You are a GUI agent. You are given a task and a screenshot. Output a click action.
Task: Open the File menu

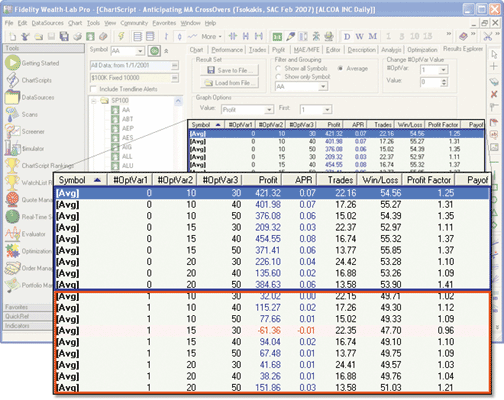[9, 23]
